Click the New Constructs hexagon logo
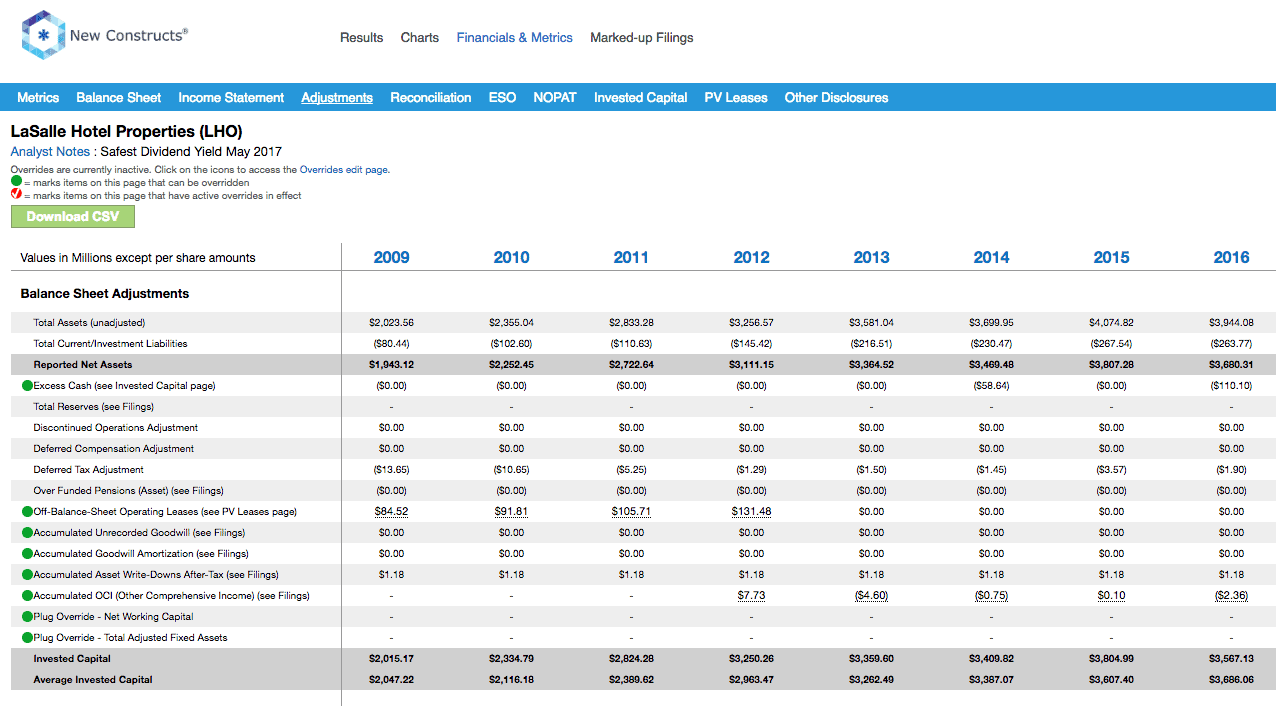Image resolution: width=1276 pixels, height=706 pixels. (x=42, y=35)
